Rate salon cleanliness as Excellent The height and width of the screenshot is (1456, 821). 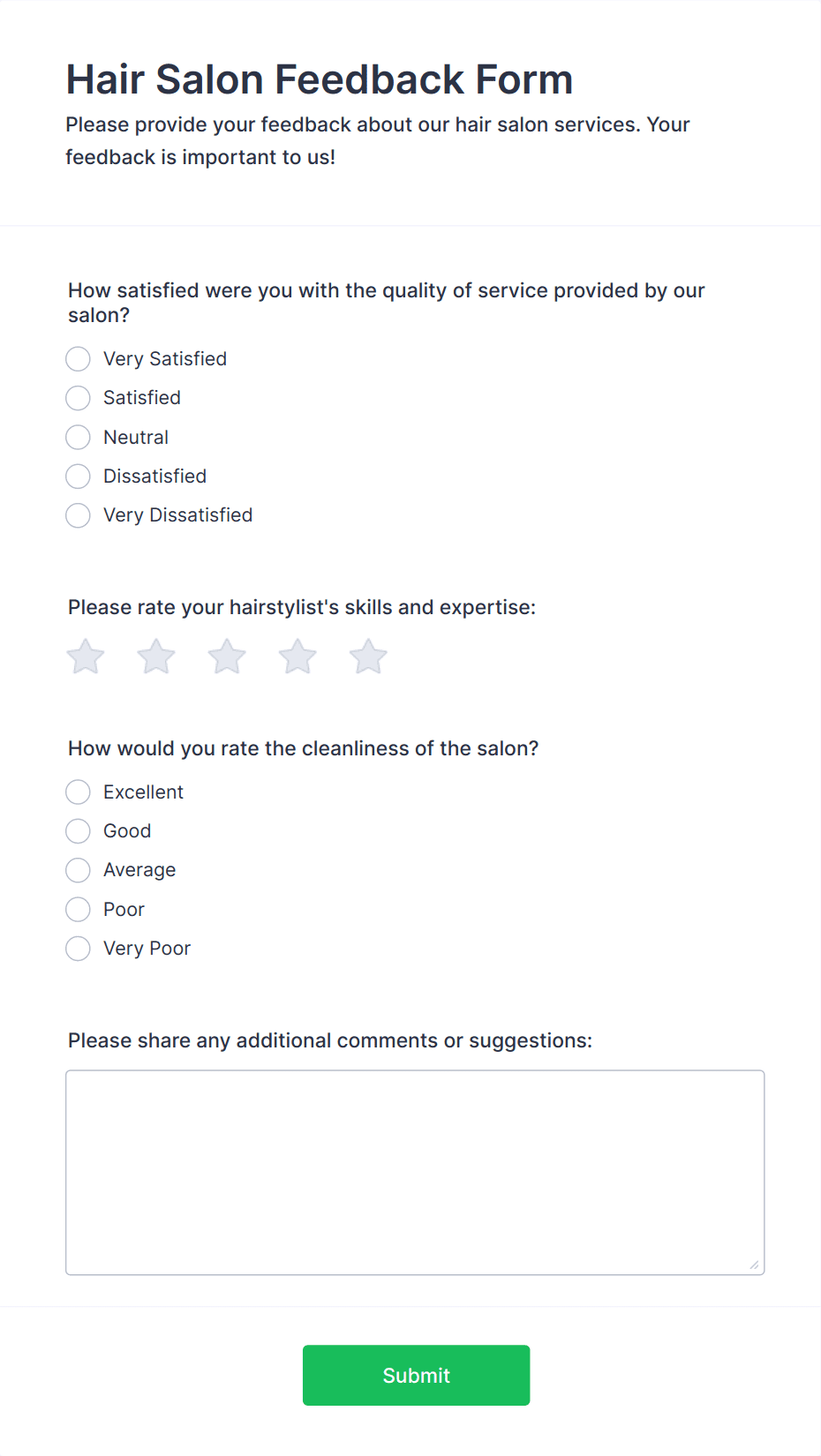pyautogui.click(x=78, y=792)
